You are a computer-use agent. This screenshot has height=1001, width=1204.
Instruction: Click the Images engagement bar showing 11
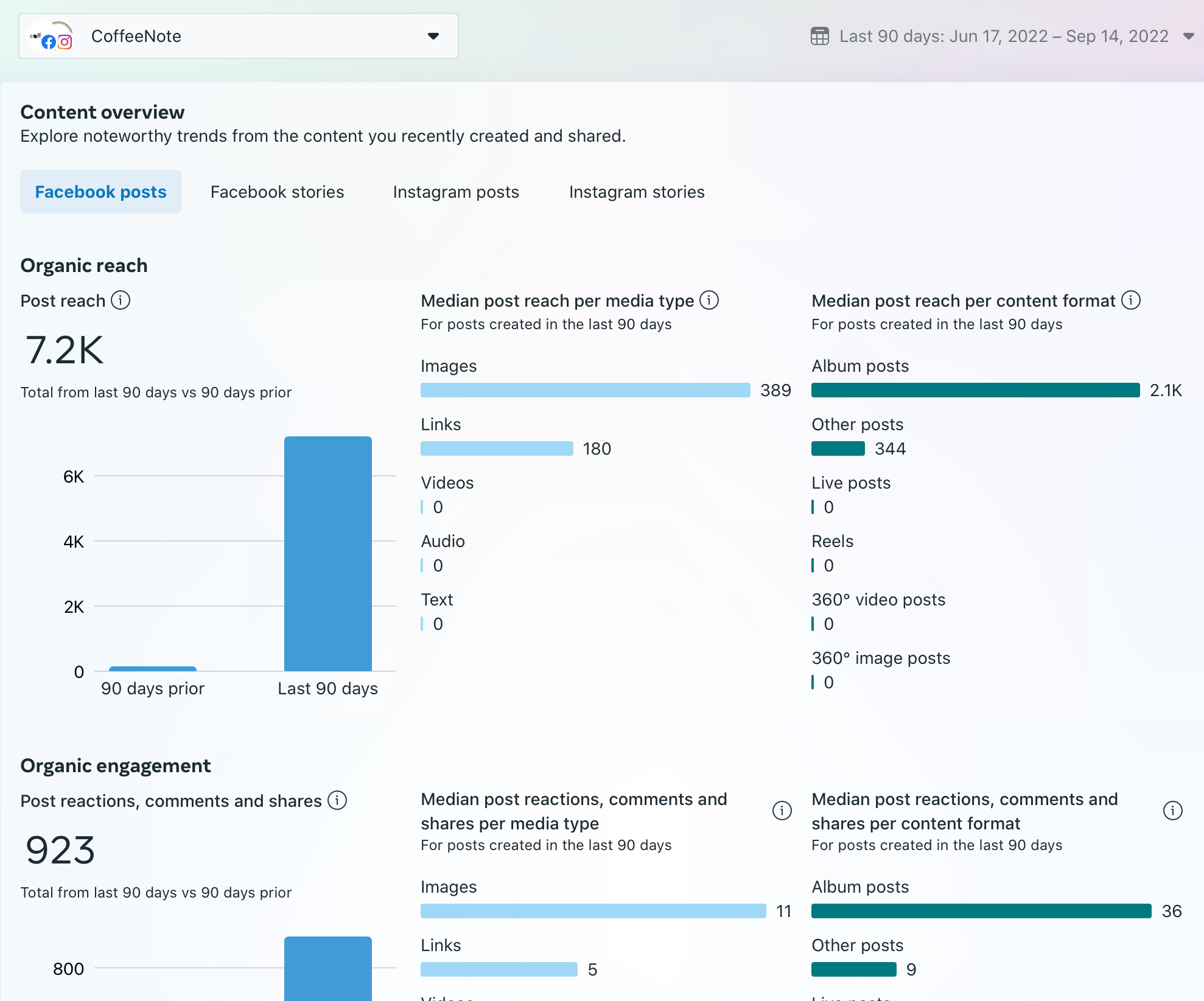click(x=593, y=911)
